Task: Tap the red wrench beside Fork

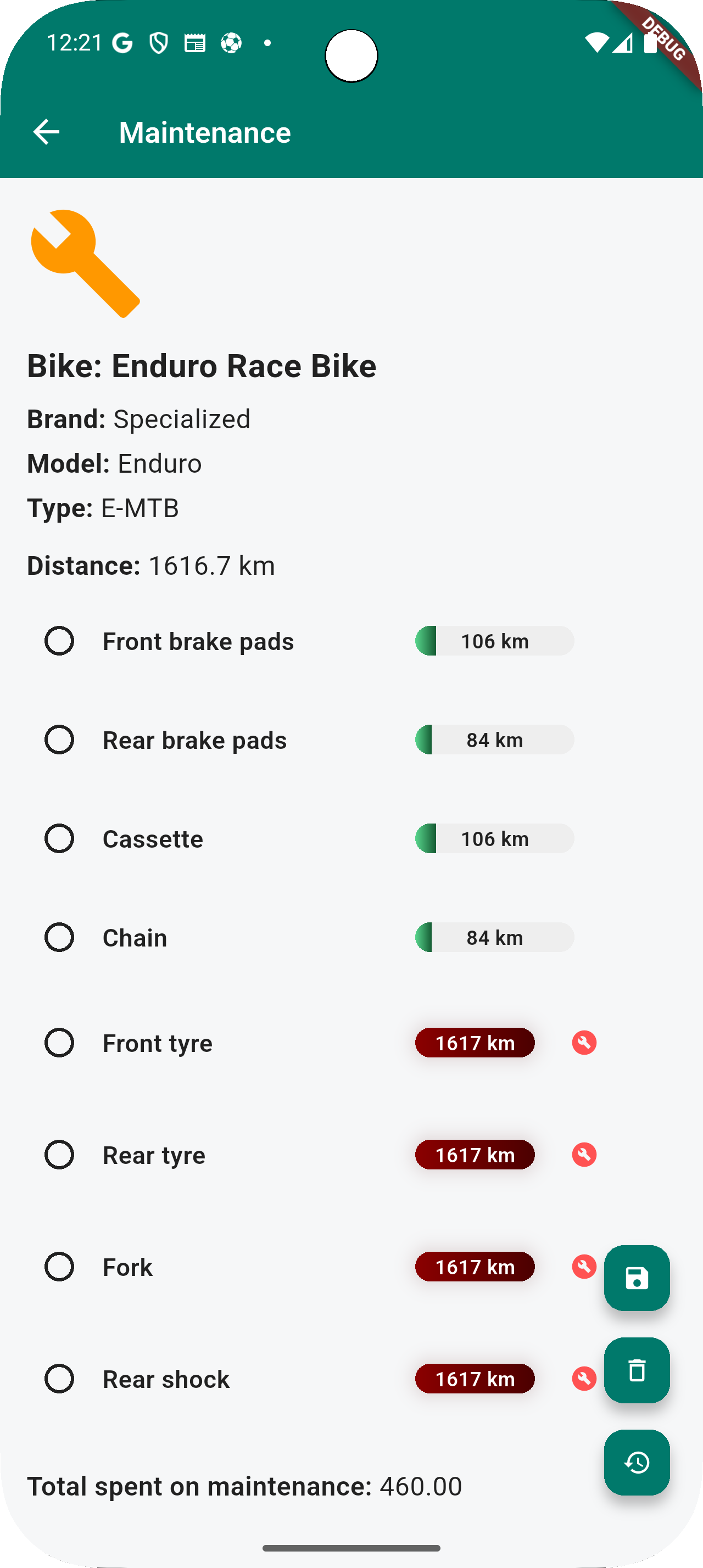Action: tap(583, 1267)
